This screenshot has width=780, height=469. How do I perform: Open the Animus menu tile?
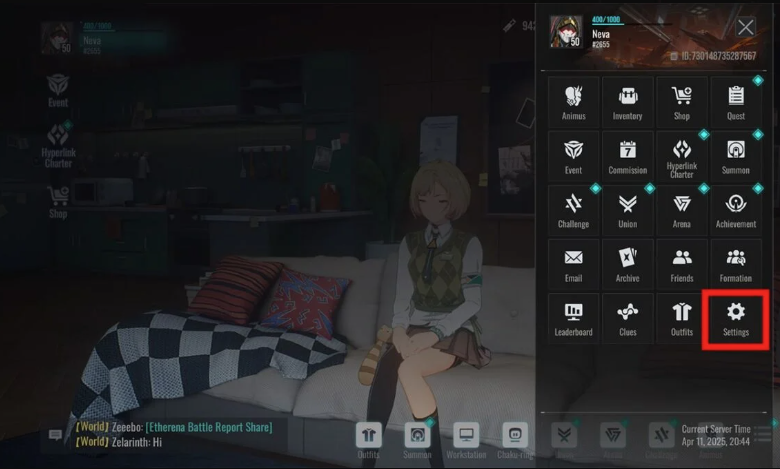[x=574, y=102]
